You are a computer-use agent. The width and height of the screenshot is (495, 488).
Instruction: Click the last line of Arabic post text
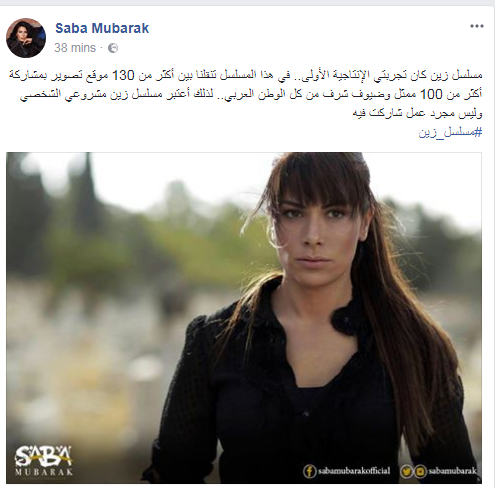tap(417, 113)
